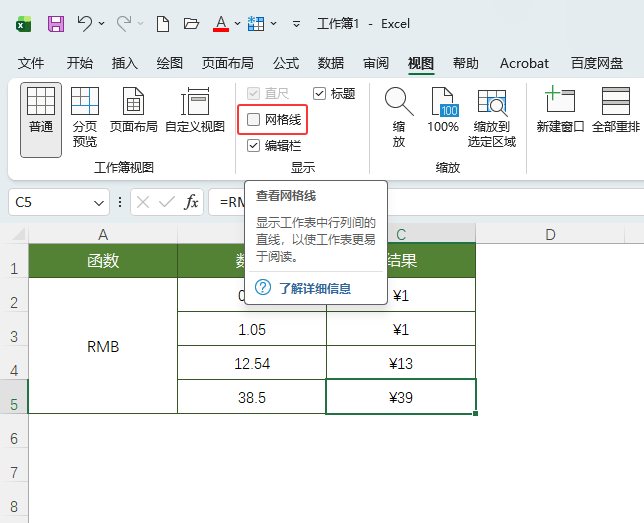Select column C header
The image size is (644, 523).
[401, 235]
